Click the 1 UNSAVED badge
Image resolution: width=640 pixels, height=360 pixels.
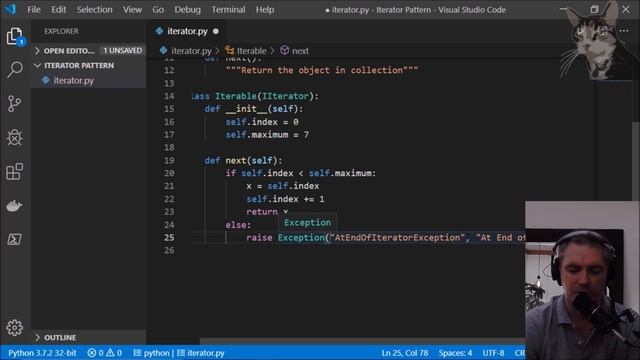coord(122,51)
